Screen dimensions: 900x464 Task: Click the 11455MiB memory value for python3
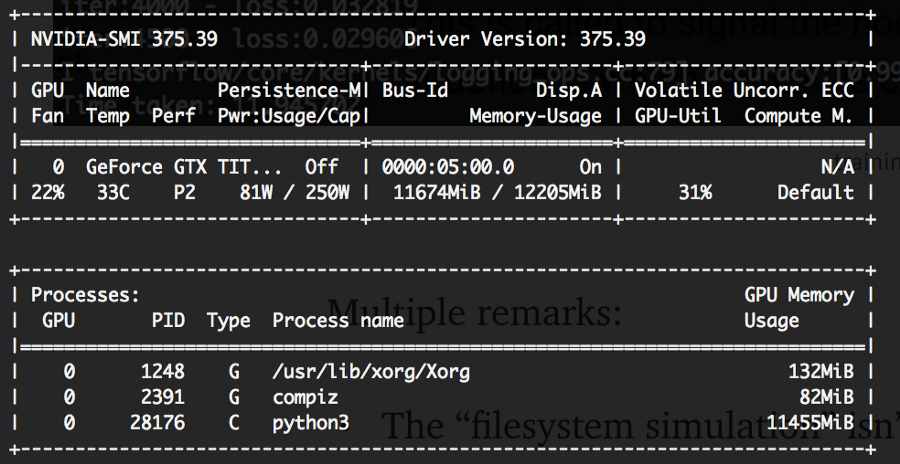pyautogui.click(x=810, y=423)
